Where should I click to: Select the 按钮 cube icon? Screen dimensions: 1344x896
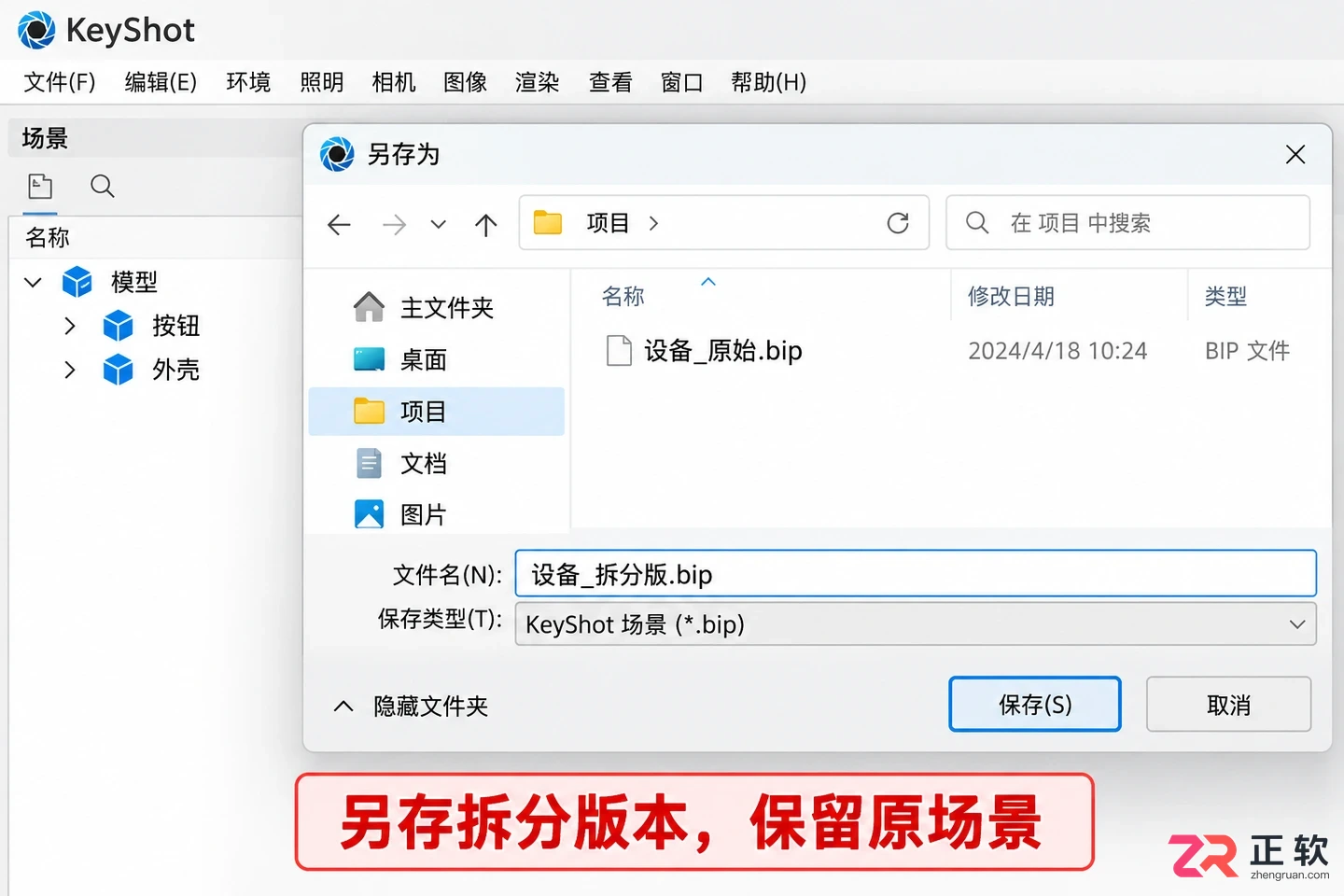(119, 326)
